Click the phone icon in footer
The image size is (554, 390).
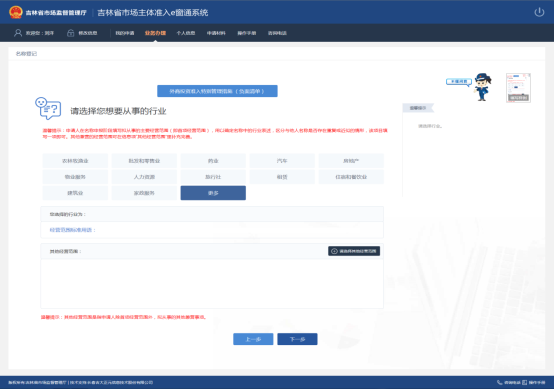[x=500, y=383]
